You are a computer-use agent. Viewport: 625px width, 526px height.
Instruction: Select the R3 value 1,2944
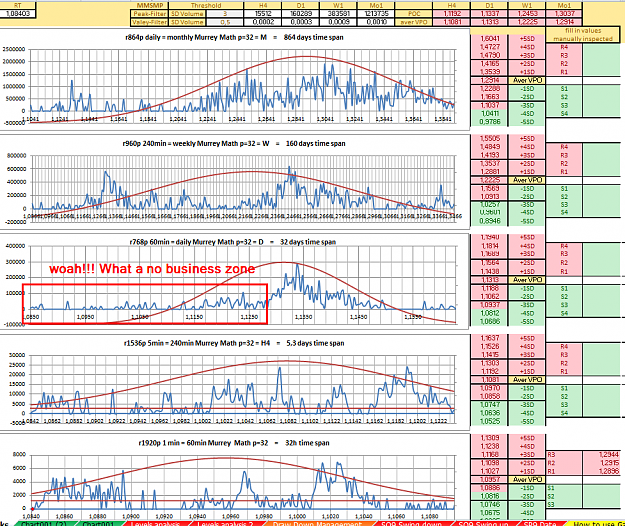coord(602,454)
